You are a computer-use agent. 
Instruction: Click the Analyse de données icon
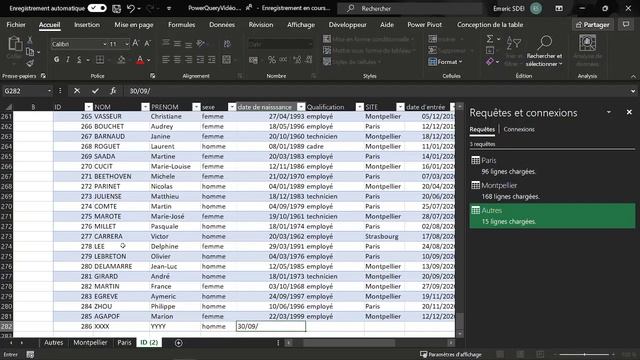coord(587,51)
